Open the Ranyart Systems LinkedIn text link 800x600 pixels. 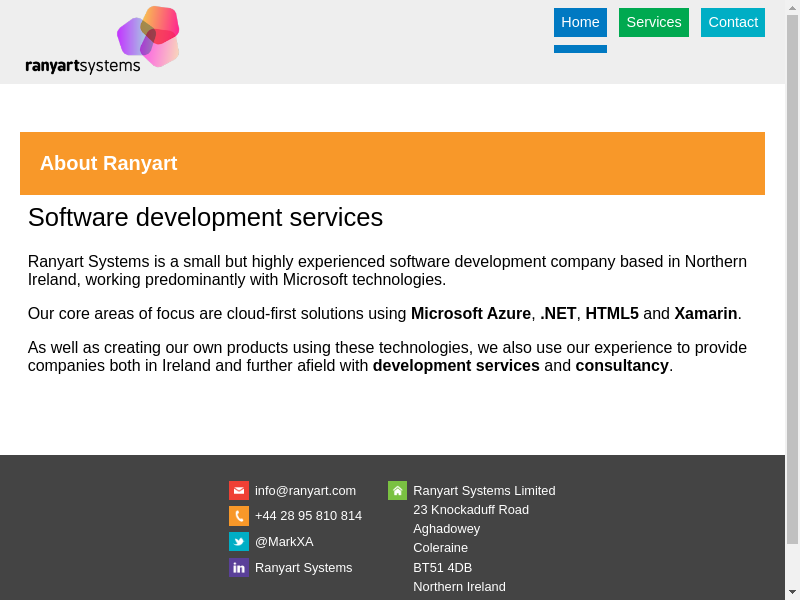coord(303,567)
